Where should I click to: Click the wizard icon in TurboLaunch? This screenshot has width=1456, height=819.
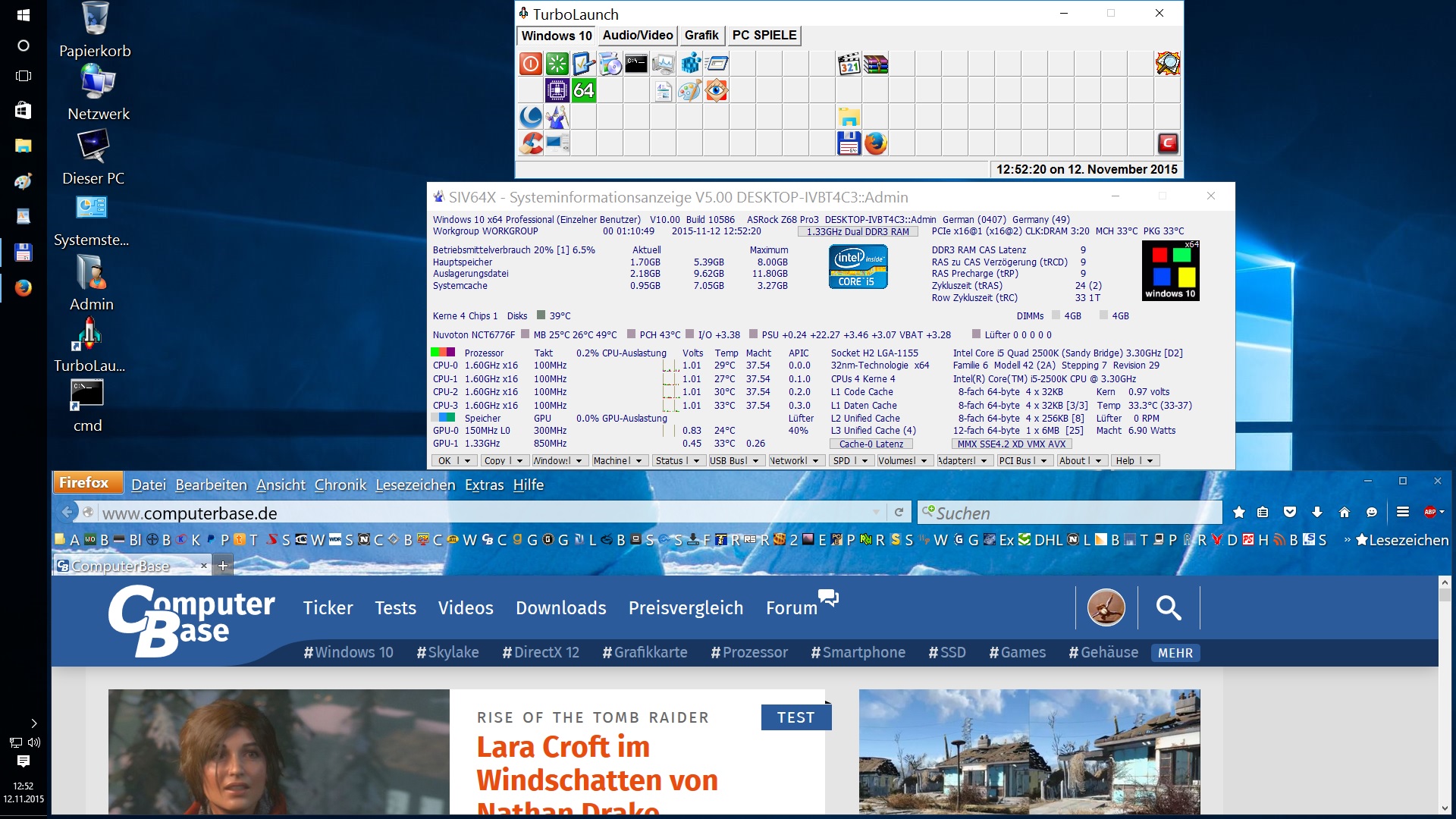tap(557, 118)
